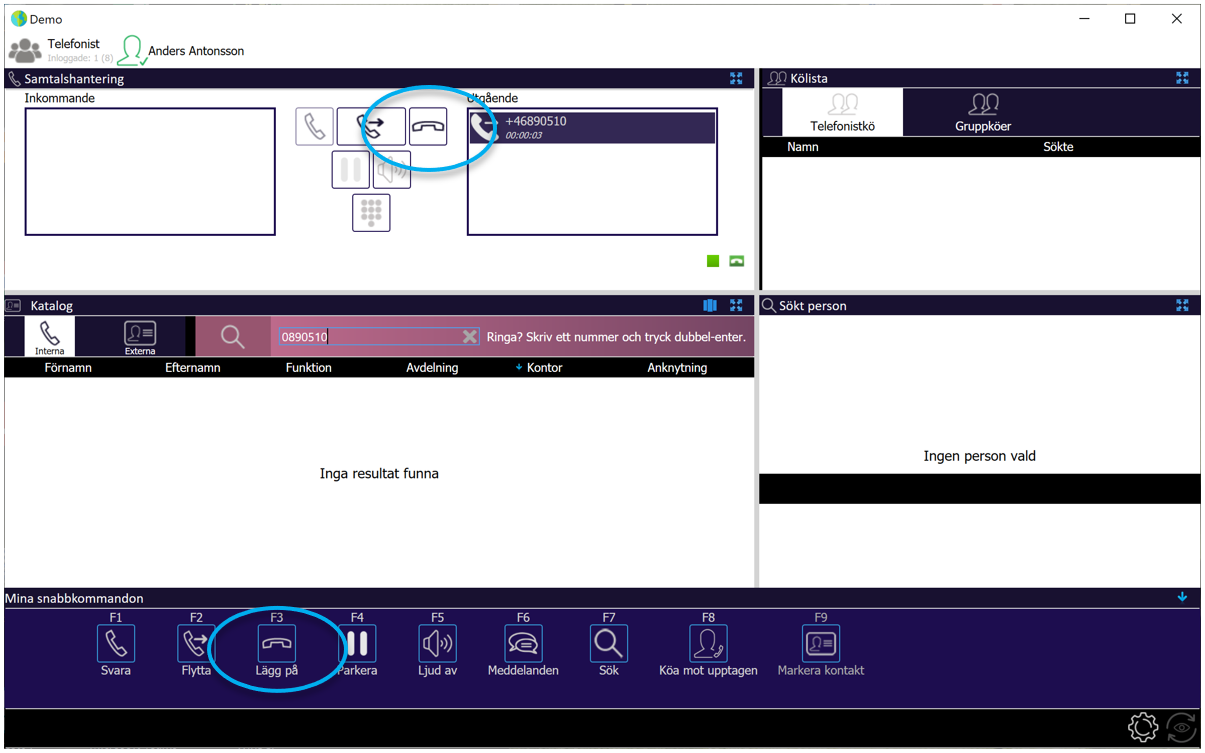1205x753 pixels.
Task: Sort by the Avdelning column
Action: tap(432, 368)
